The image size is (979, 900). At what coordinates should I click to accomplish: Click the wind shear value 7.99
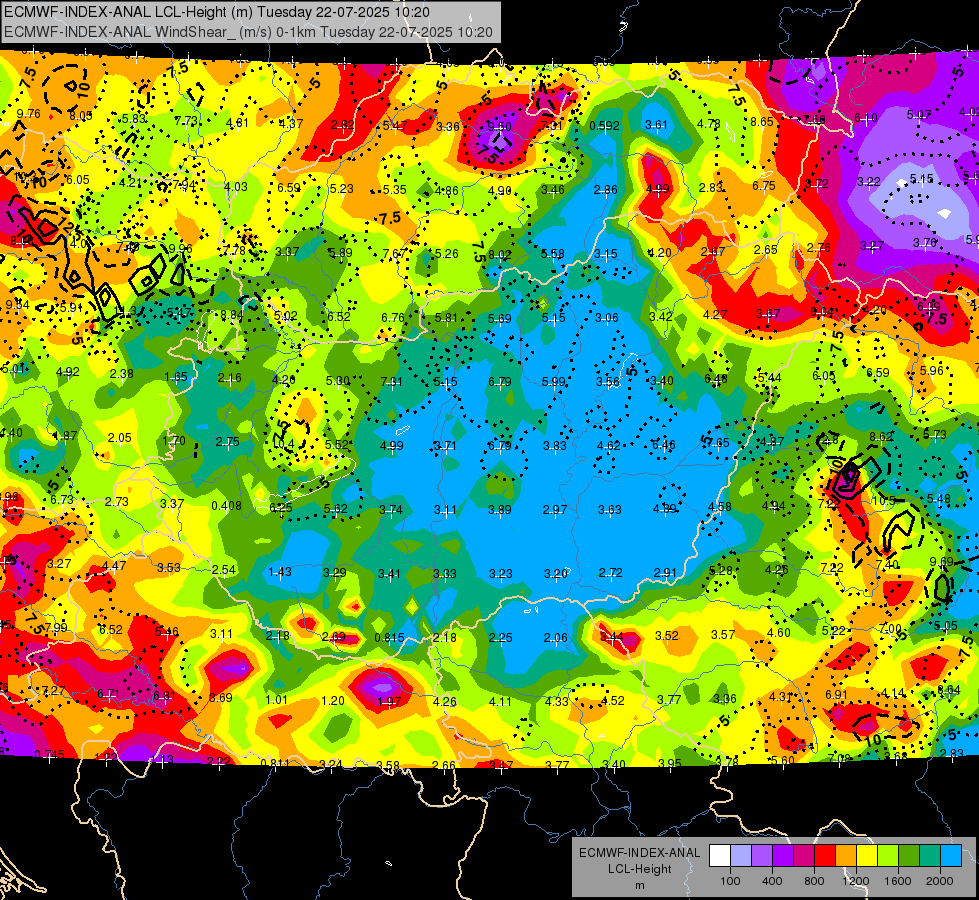56,627
